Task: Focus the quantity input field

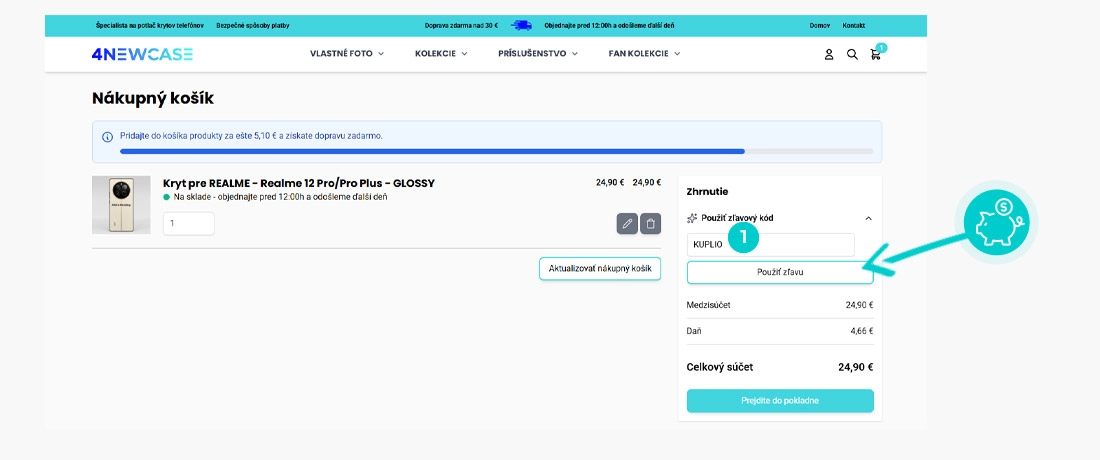Action: [189, 224]
